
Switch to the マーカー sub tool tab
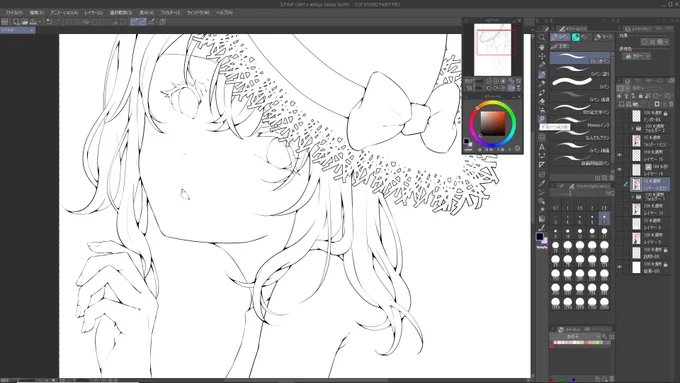tap(603, 37)
